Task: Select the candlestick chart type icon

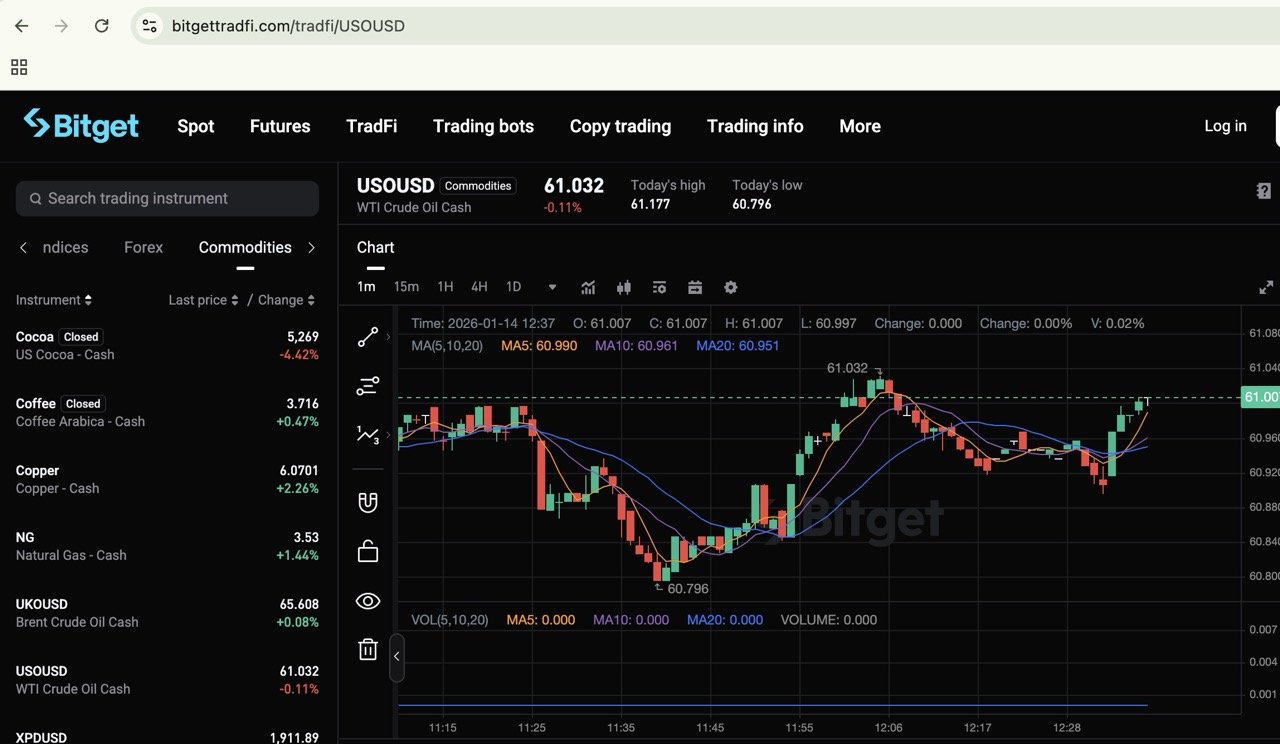Action: [x=624, y=287]
